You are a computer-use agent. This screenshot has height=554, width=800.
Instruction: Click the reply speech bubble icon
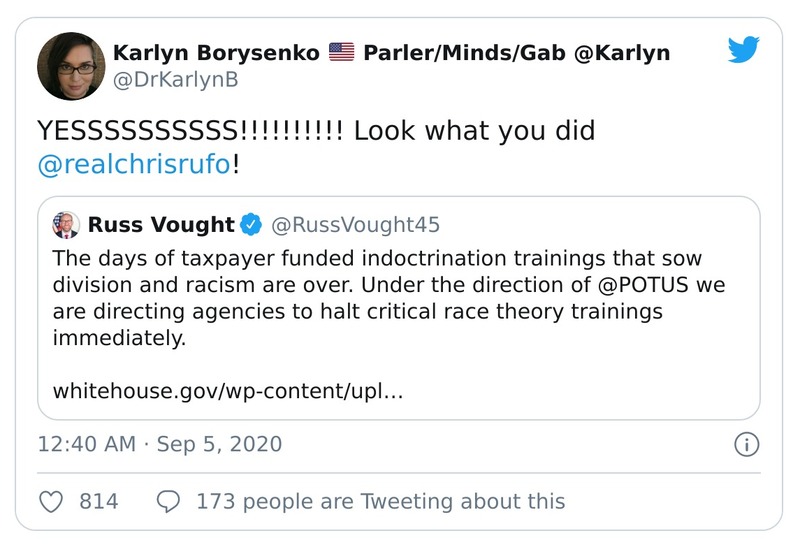[x=168, y=501]
